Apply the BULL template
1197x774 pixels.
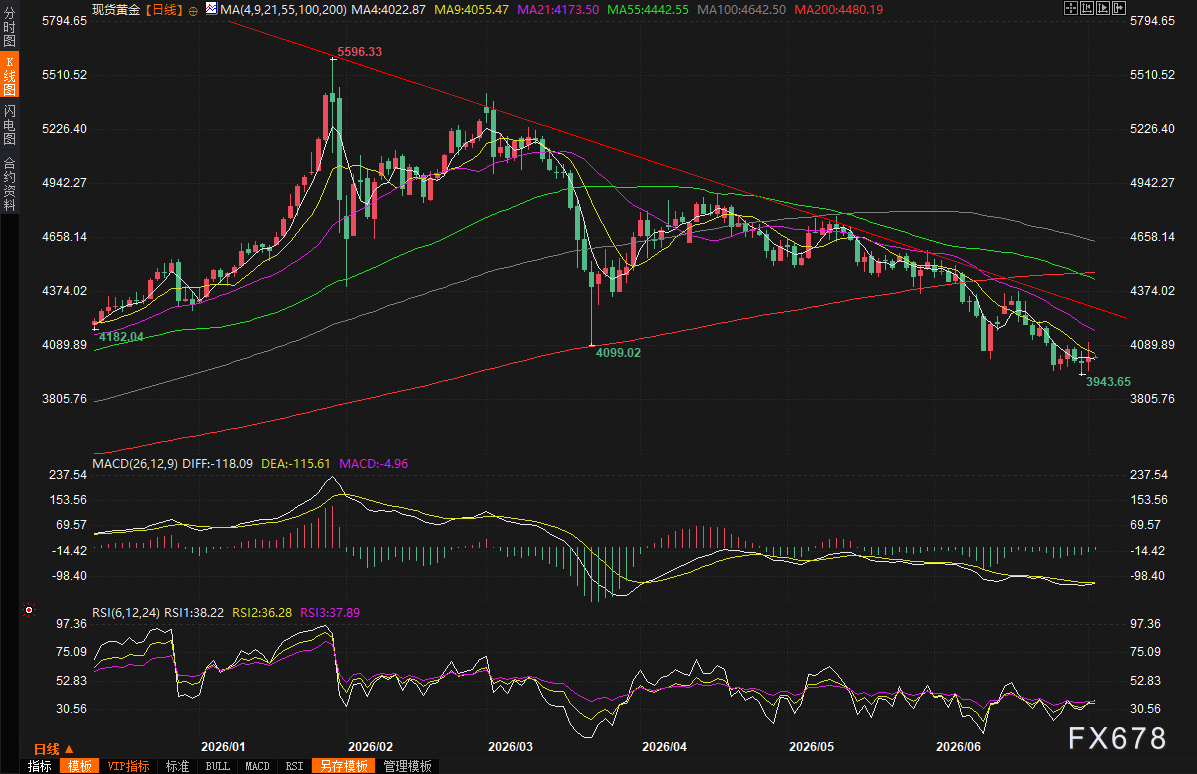218,766
